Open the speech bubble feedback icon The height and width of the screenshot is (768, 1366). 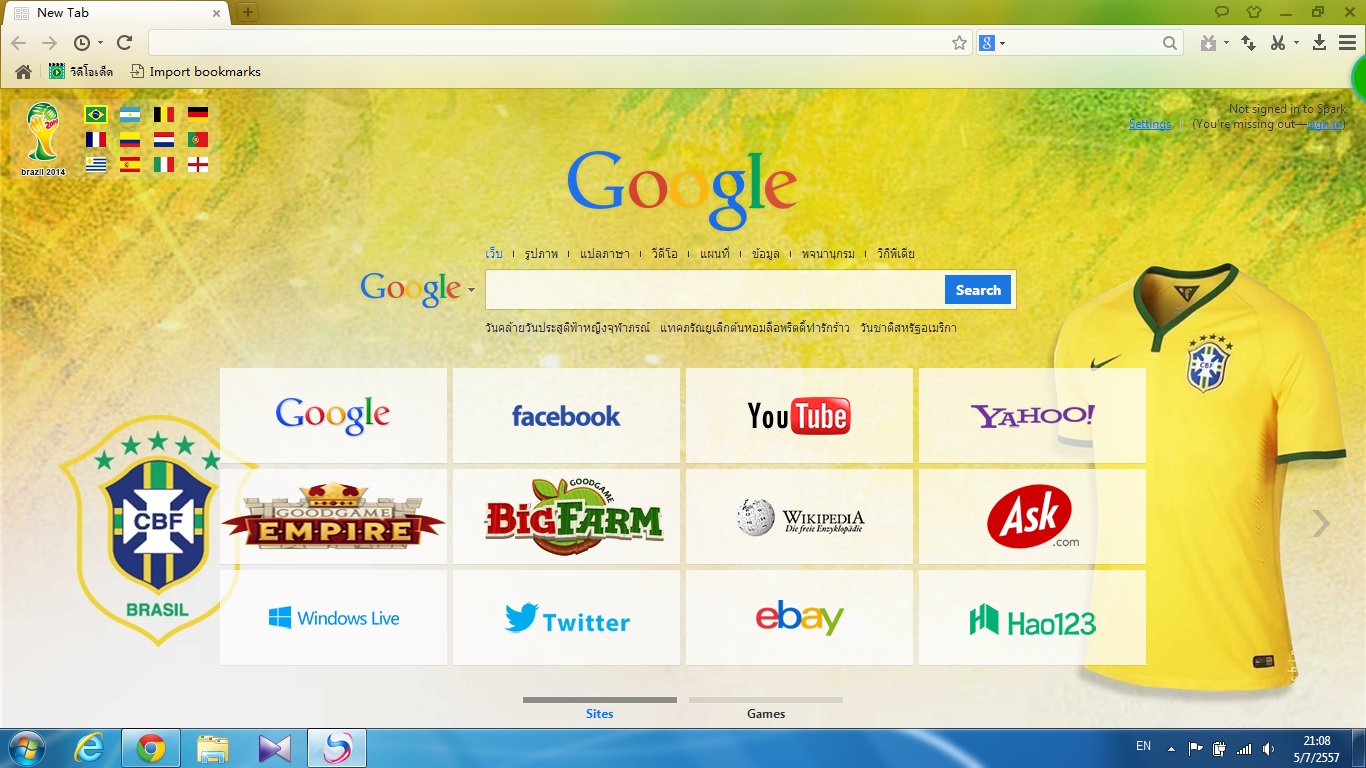[x=1222, y=12]
